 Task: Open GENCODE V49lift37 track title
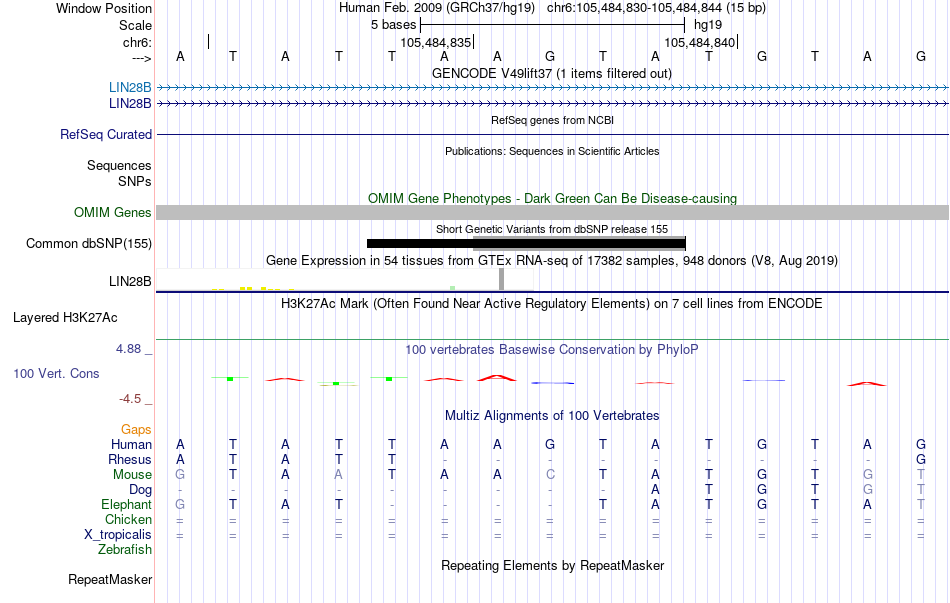click(x=552, y=73)
